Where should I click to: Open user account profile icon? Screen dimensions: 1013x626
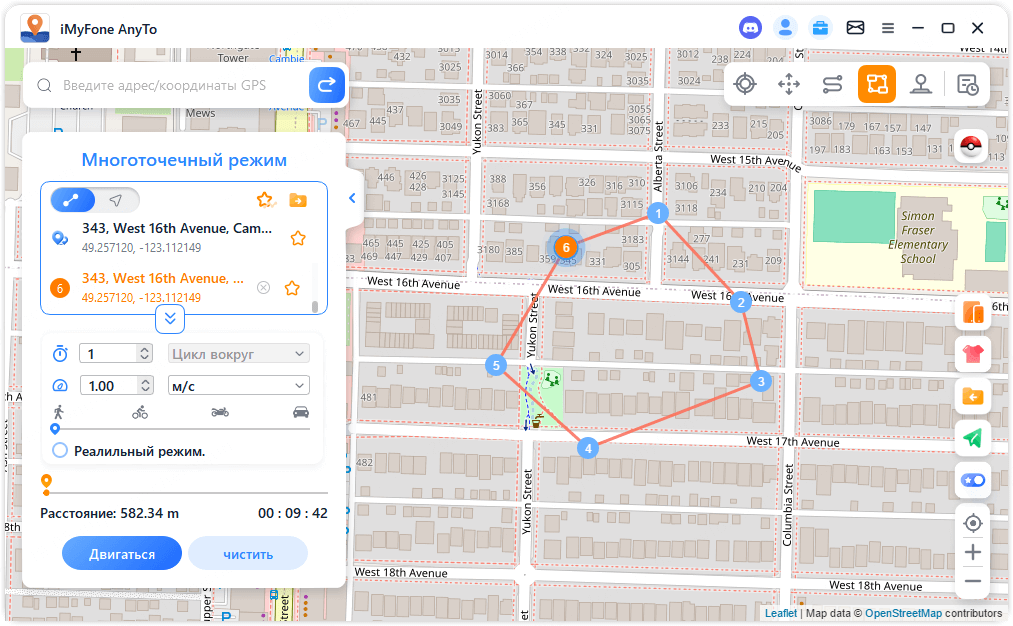pos(785,28)
